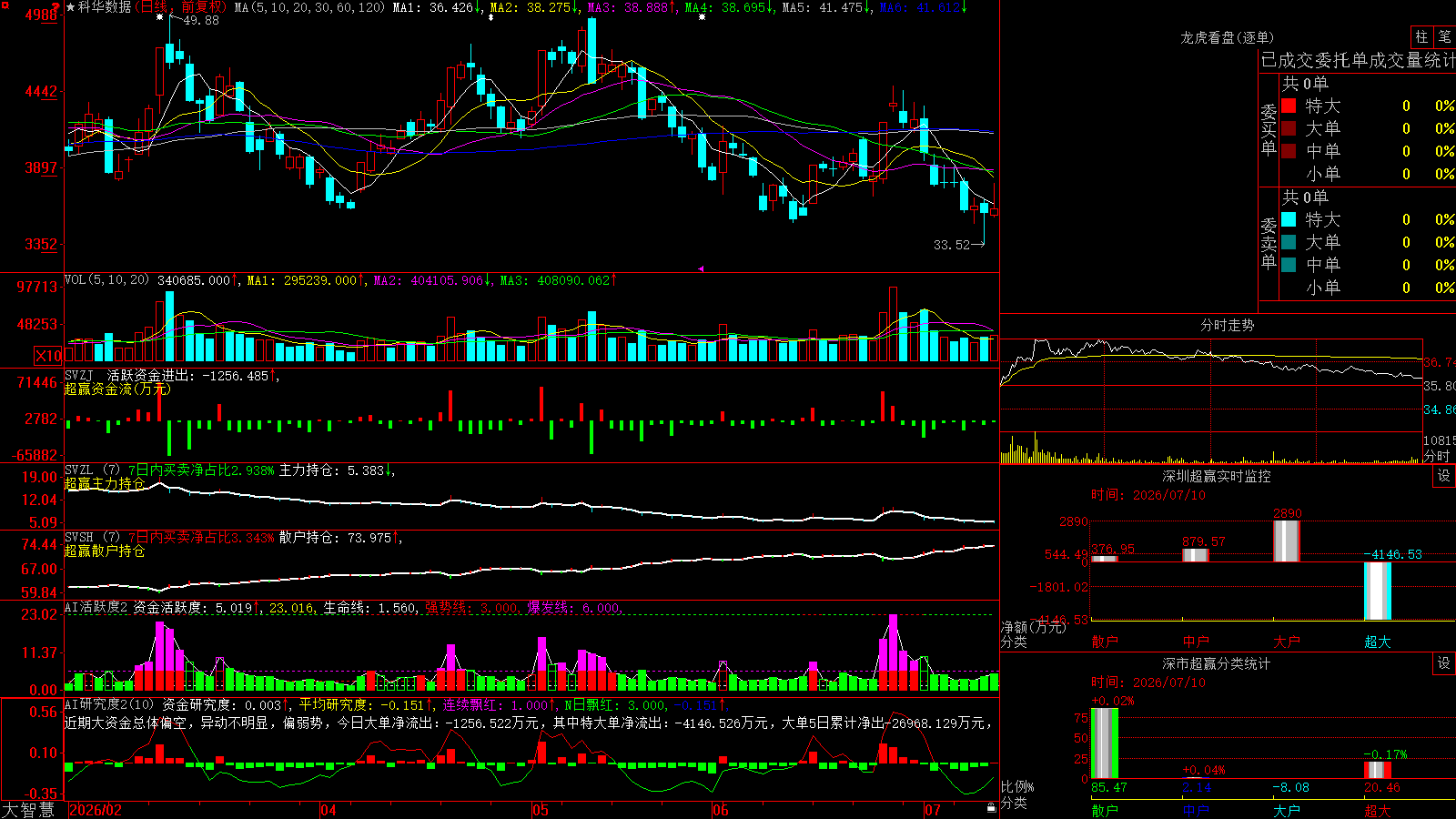Screen dimensions: 1456x819
Task: Click the X10 volume scale toggle
Action: pyautogui.click(x=48, y=356)
